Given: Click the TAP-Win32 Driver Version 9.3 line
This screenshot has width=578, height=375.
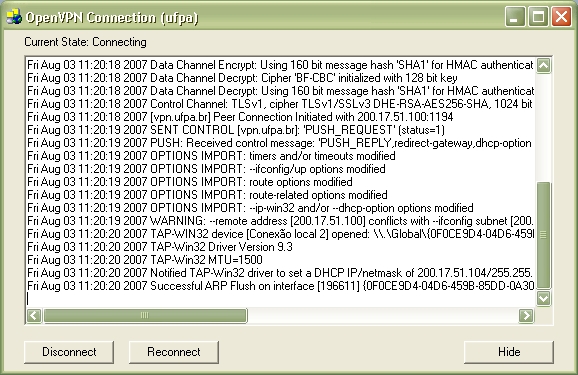Looking at the screenshot, I should tap(160, 247).
